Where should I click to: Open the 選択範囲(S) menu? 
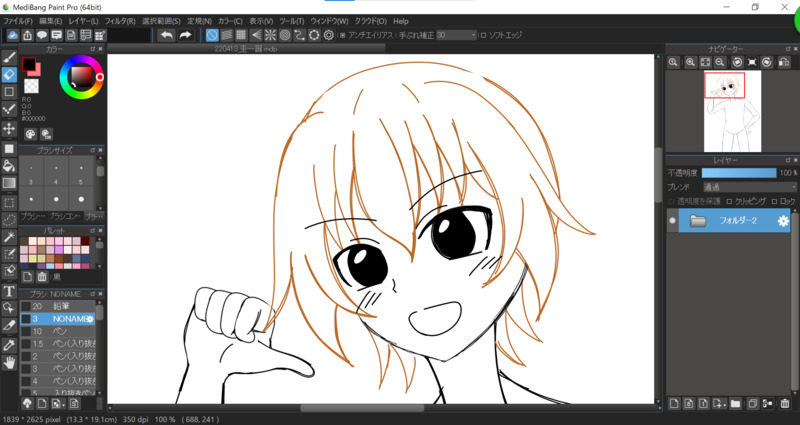click(x=161, y=21)
